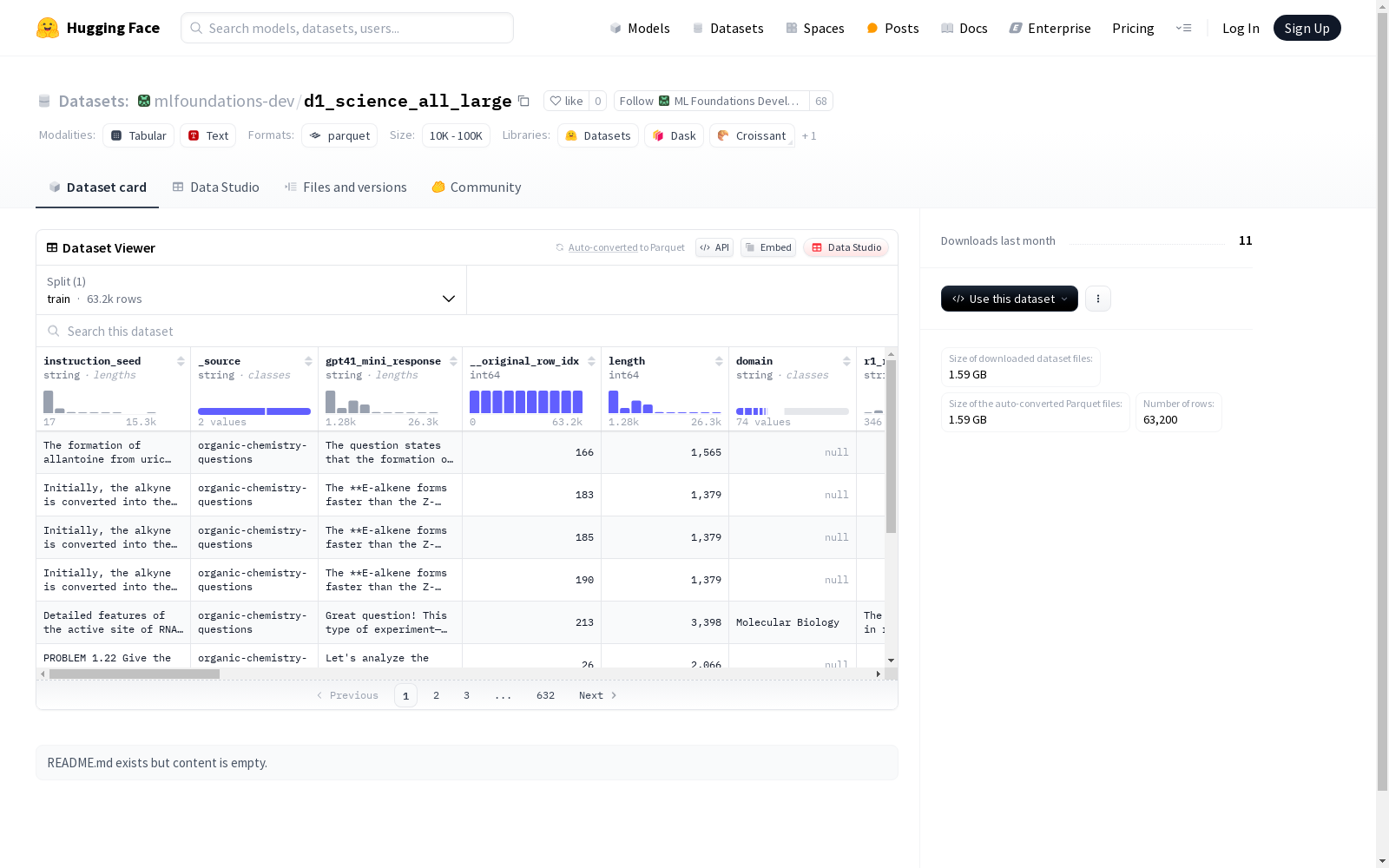Viewport: 1389px width, 868px height.
Task: Click the cell starting "Detailed features of"
Action: pos(114,622)
